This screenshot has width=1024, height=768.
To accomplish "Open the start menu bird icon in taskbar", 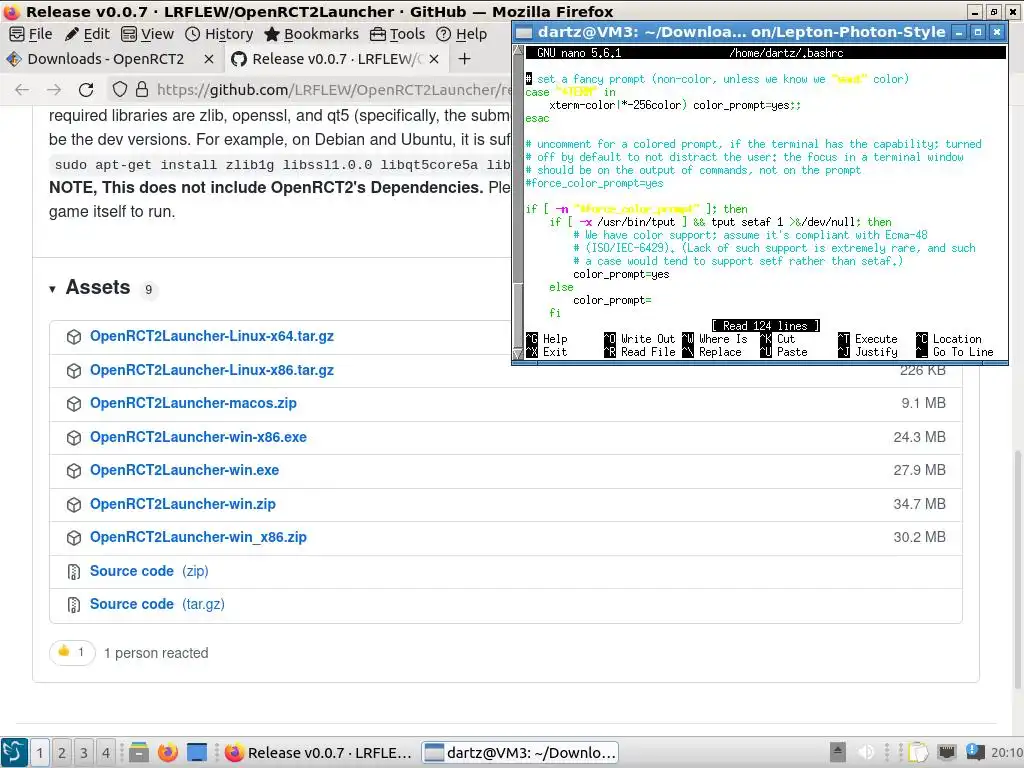I will (x=14, y=752).
